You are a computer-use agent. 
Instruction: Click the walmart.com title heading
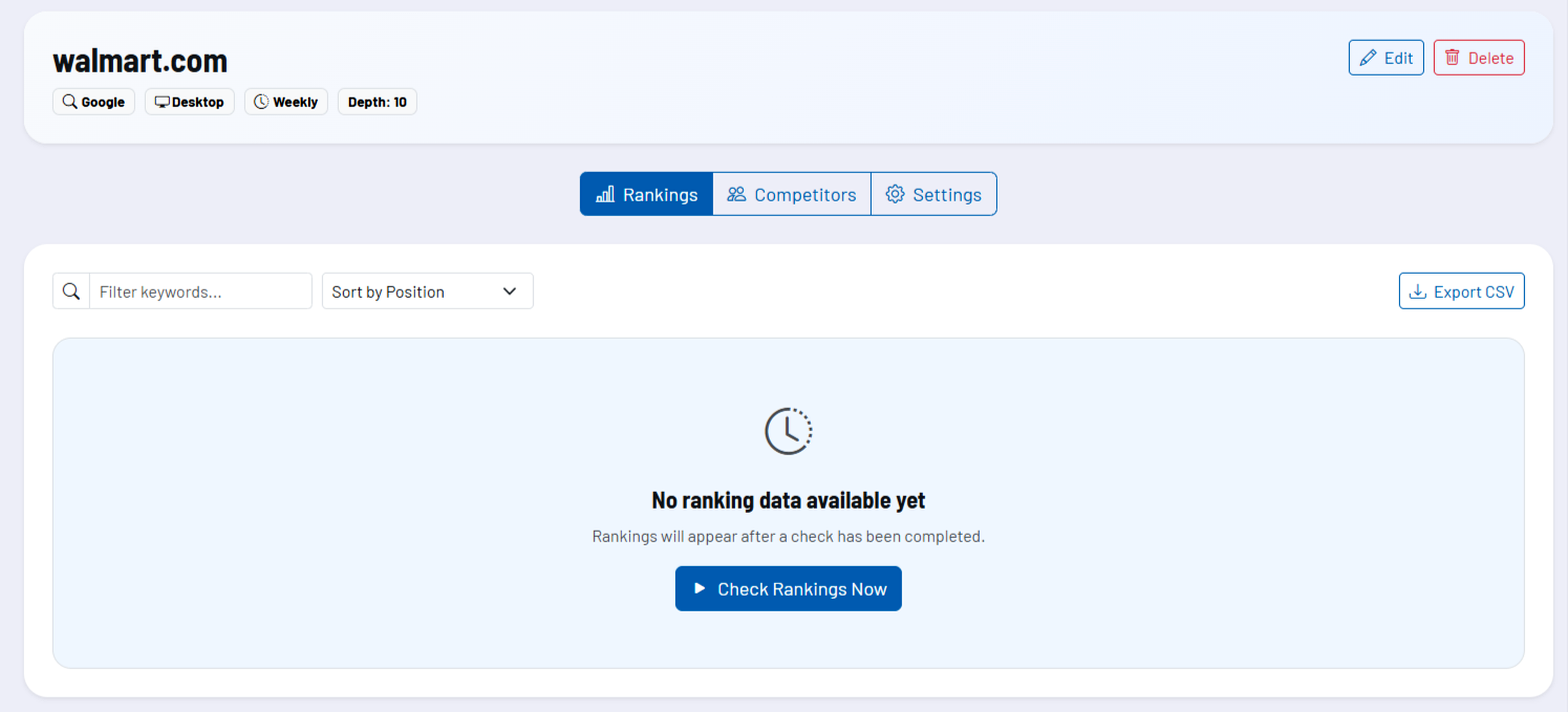point(140,61)
